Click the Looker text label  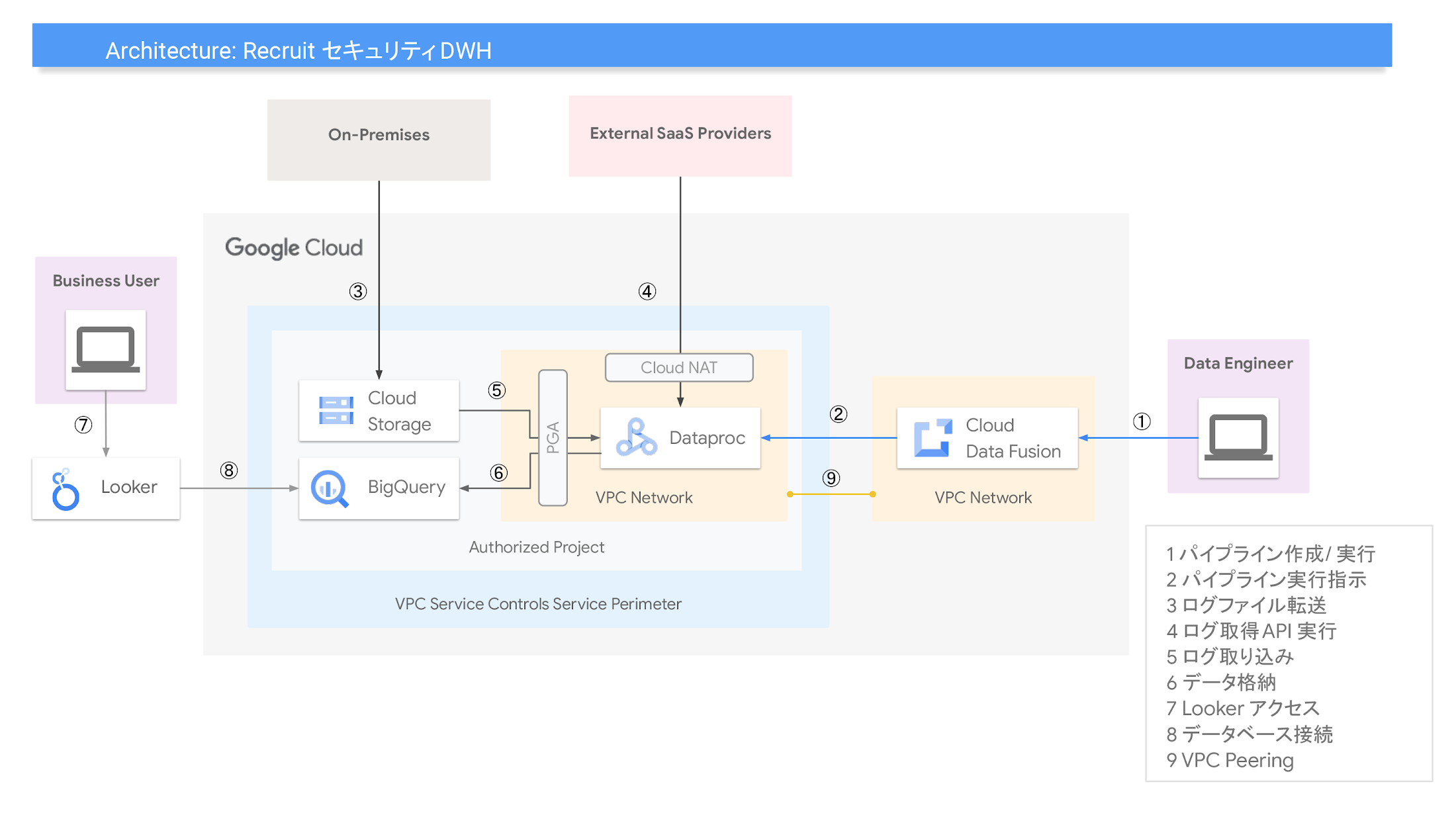pos(129,487)
